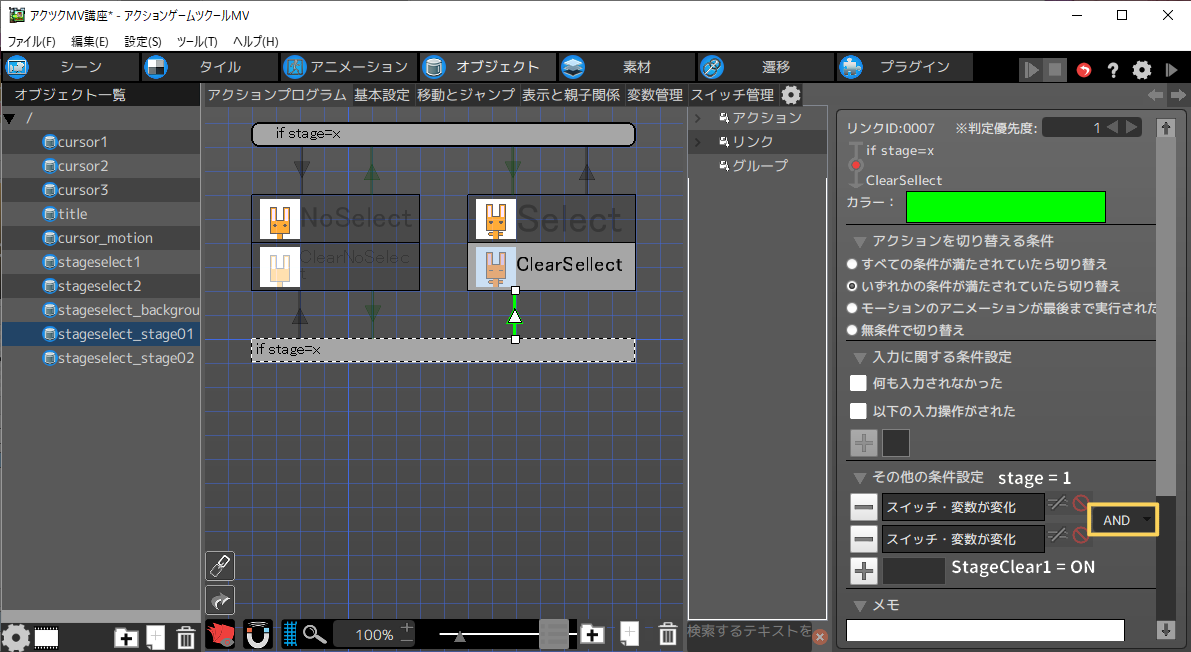Select stageselect_stage02 in object list

125,358
